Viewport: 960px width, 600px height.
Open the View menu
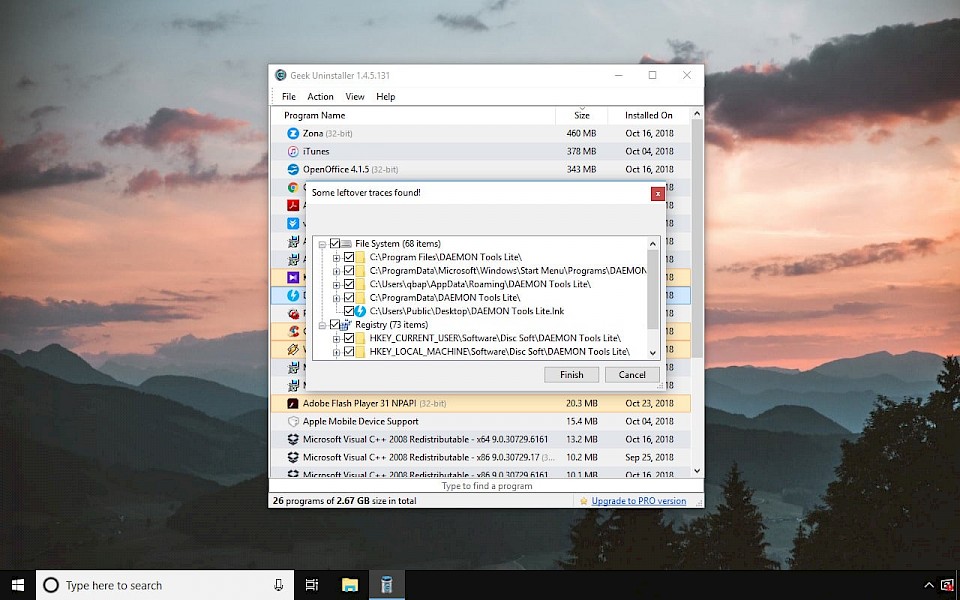pyautogui.click(x=355, y=97)
